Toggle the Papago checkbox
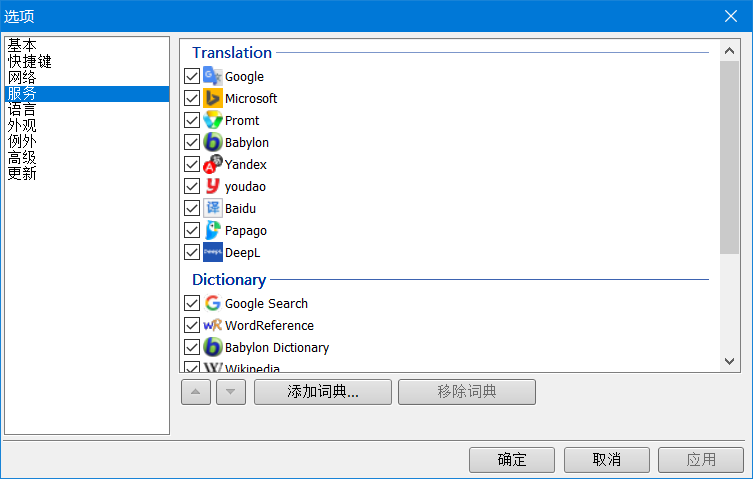The image size is (753, 479). click(192, 230)
